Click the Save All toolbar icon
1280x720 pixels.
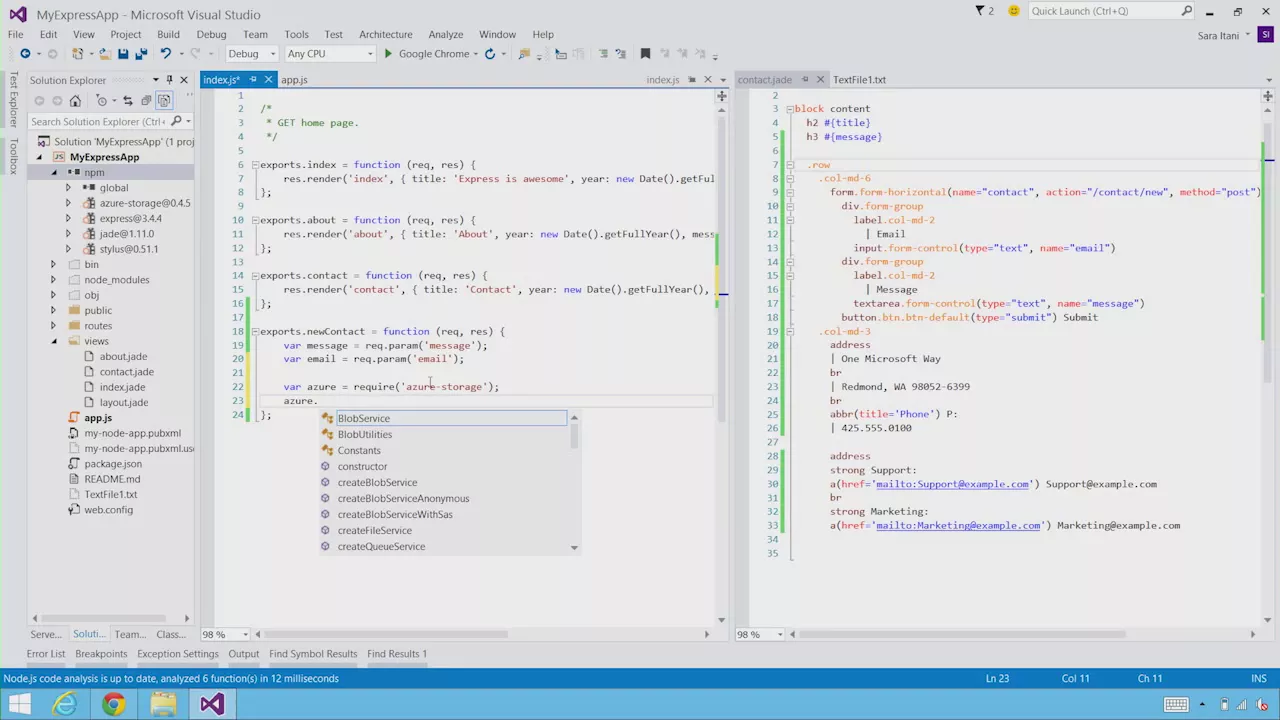[140, 54]
